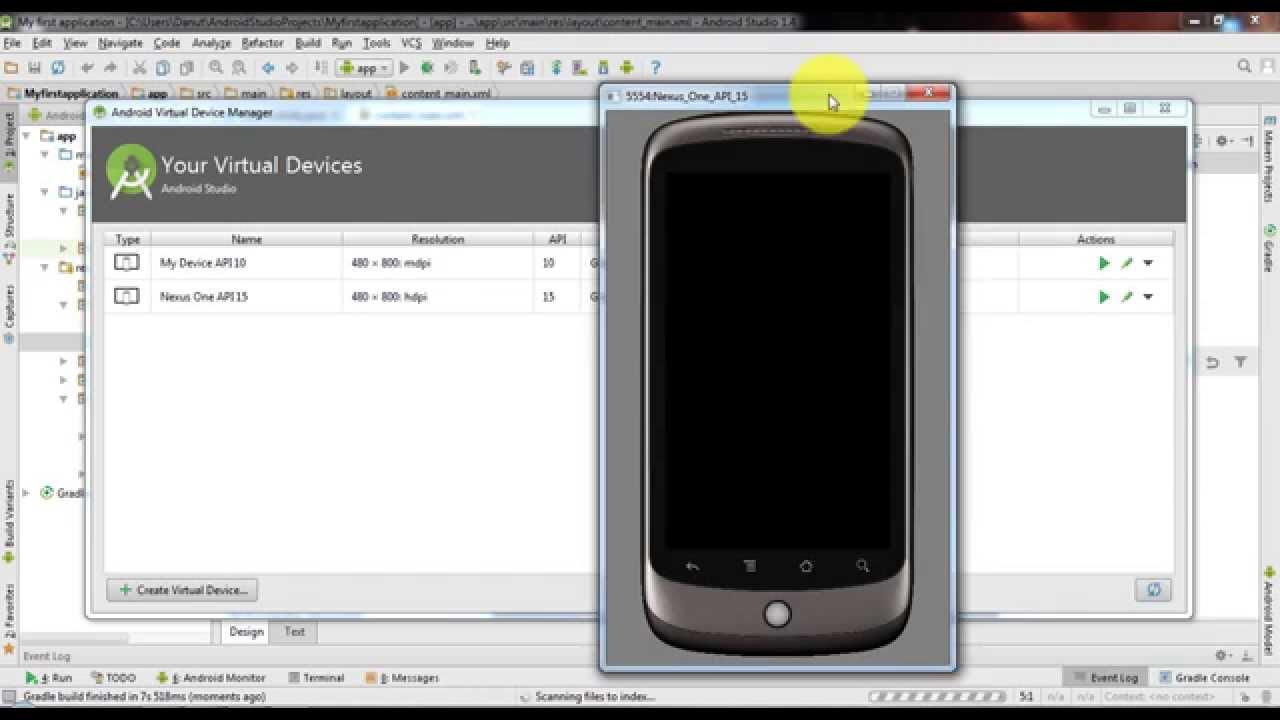Click the Redo arrow in main toolbar
Viewport: 1280px width, 720px height.
click(x=110, y=68)
